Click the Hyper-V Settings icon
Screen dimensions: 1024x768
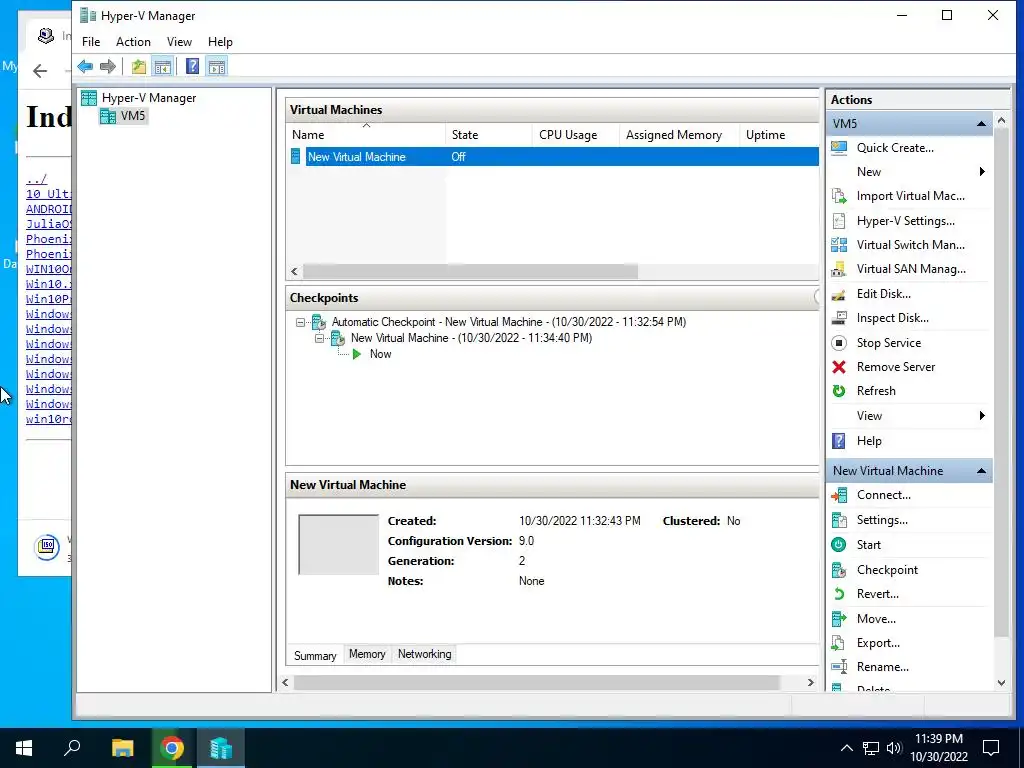click(839, 221)
